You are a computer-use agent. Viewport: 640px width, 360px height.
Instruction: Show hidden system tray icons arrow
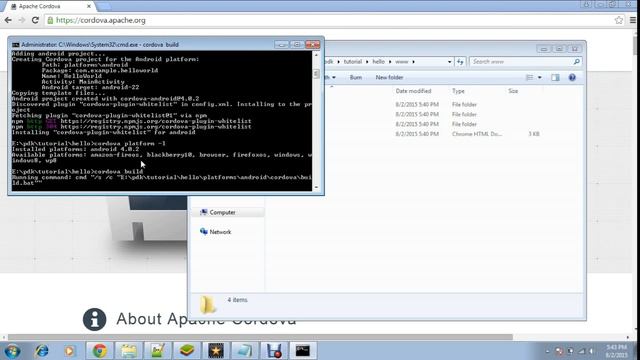(547, 351)
